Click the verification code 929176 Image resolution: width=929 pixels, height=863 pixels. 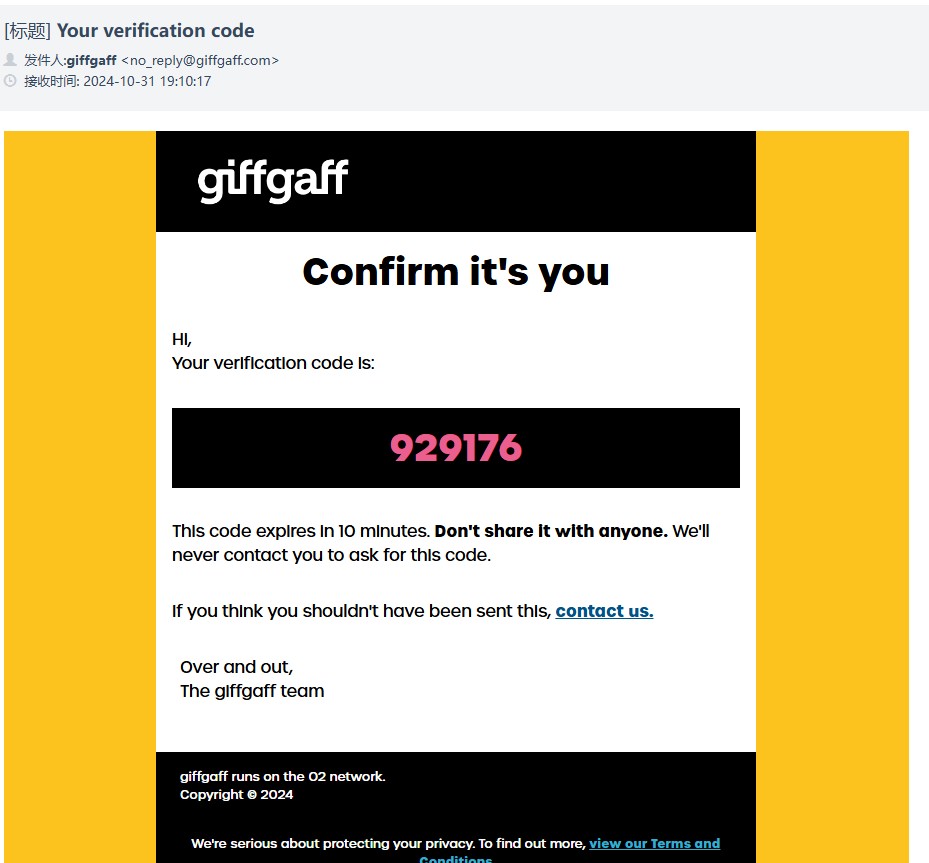[456, 448]
